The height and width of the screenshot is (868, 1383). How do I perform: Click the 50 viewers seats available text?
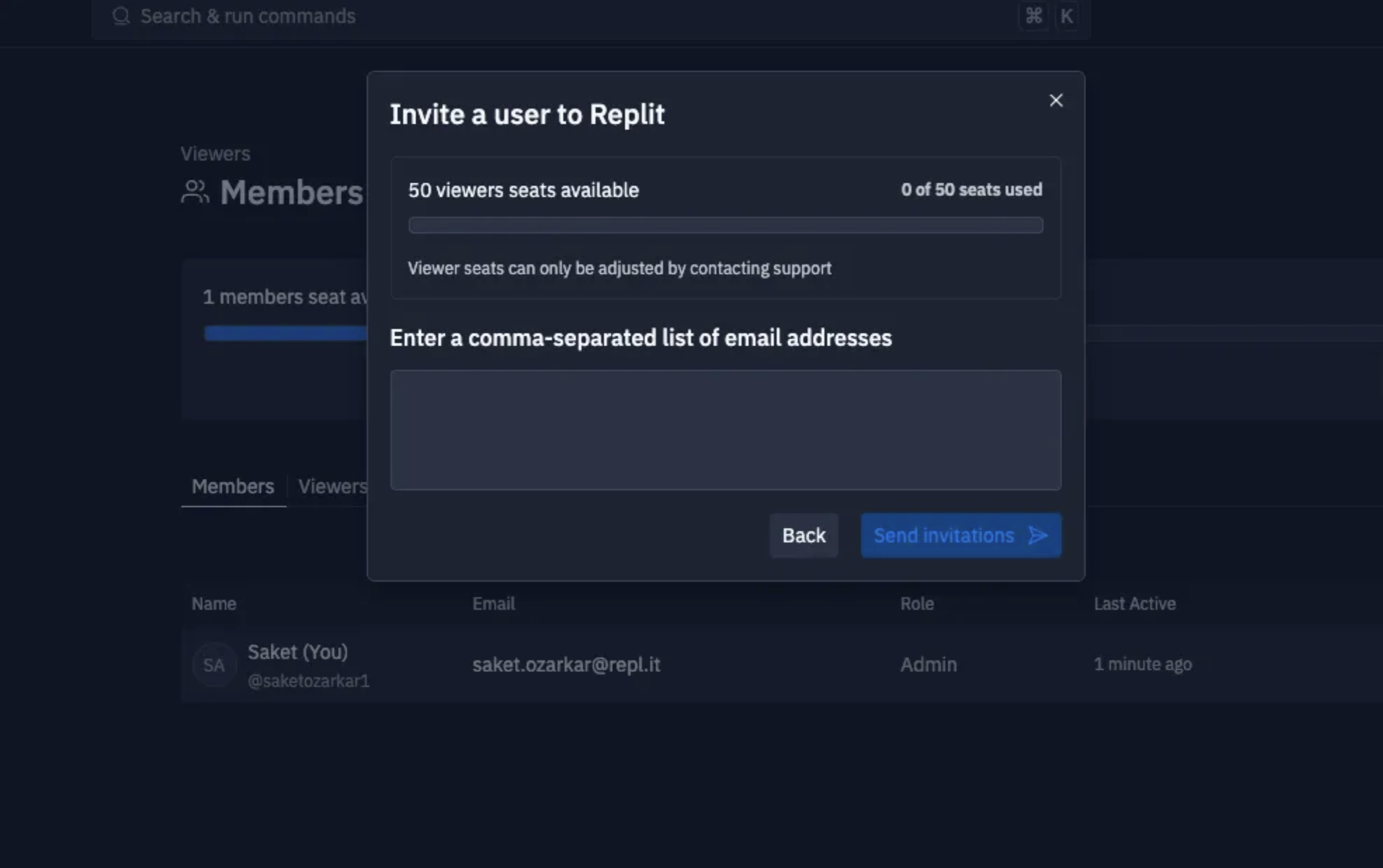523,190
